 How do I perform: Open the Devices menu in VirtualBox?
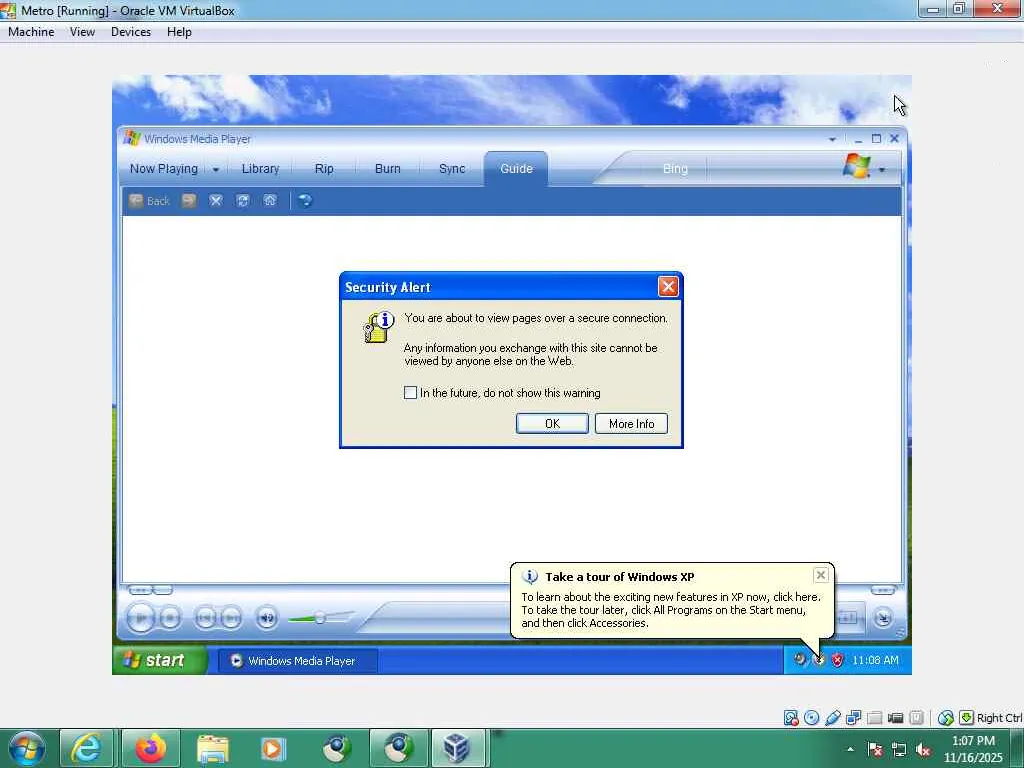[131, 32]
